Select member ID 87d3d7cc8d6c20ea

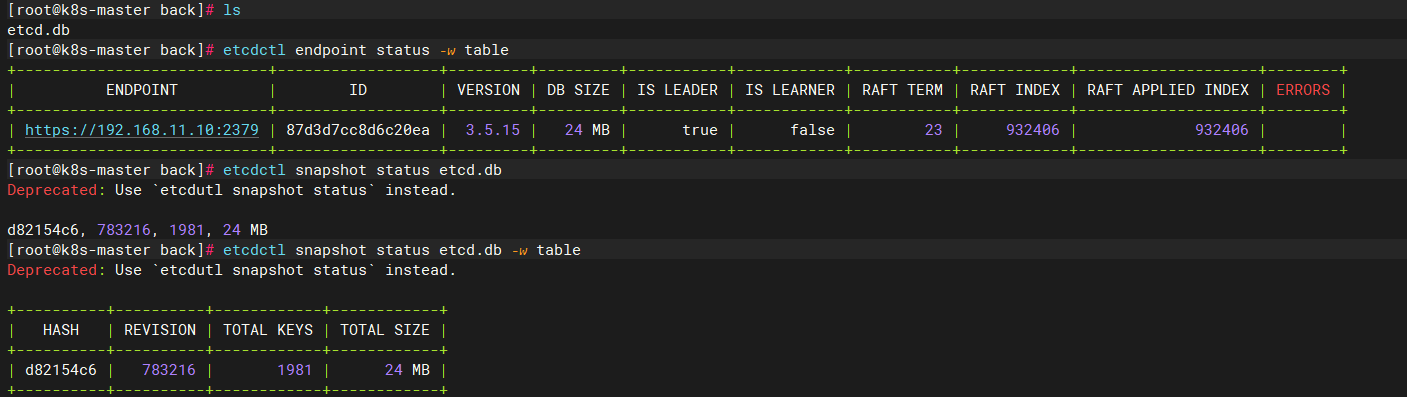(x=358, y=130)
